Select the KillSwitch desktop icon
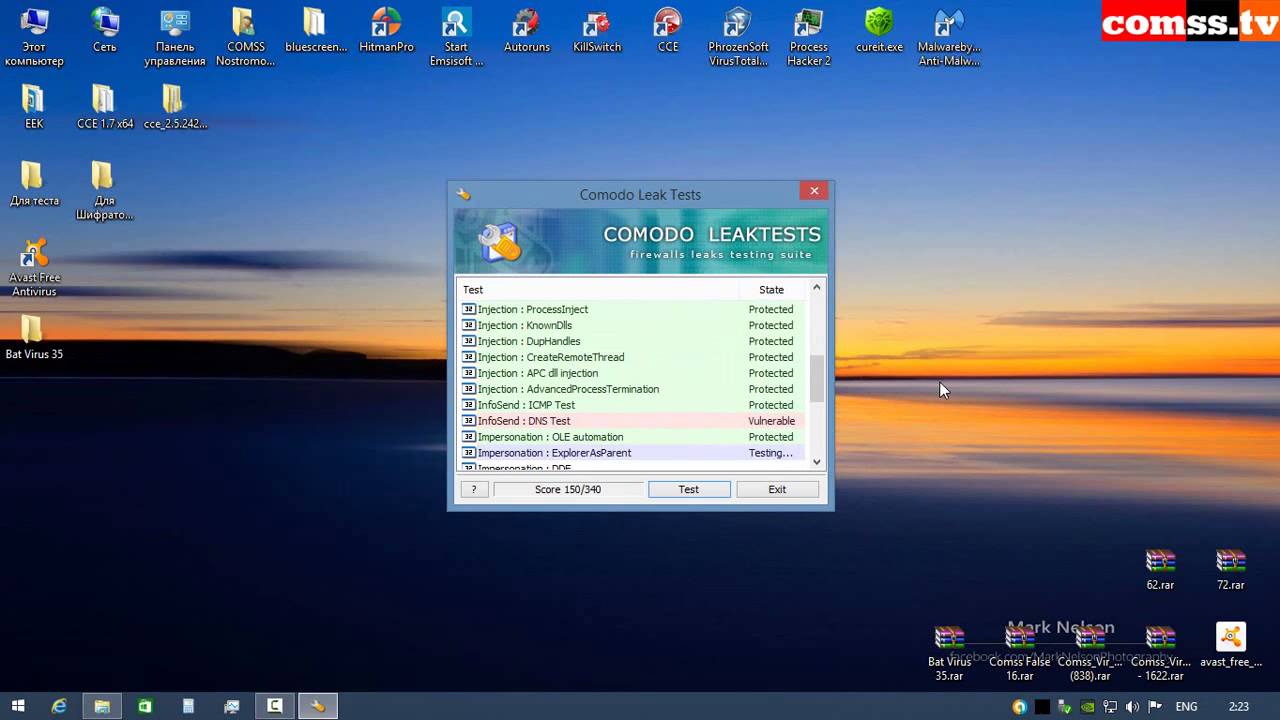1280x720 pixels. [597, 30]
